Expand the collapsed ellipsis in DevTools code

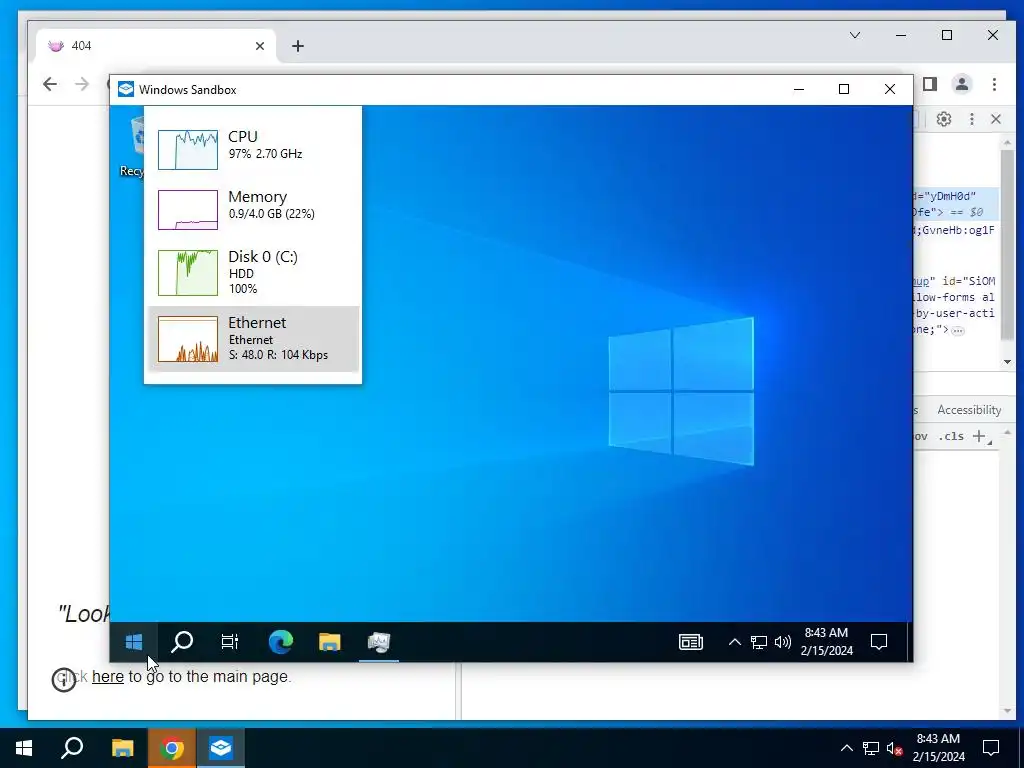[957, 330]
